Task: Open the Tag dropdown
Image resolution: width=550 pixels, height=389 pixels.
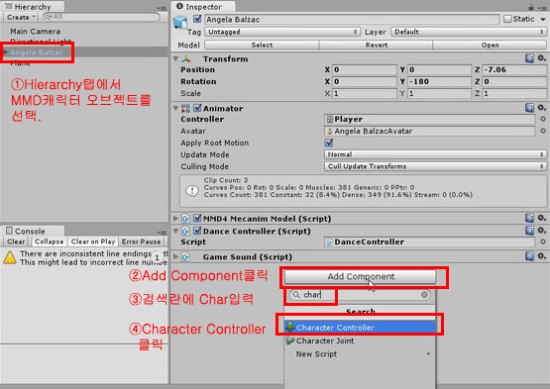Action: (x=282, y=32)
